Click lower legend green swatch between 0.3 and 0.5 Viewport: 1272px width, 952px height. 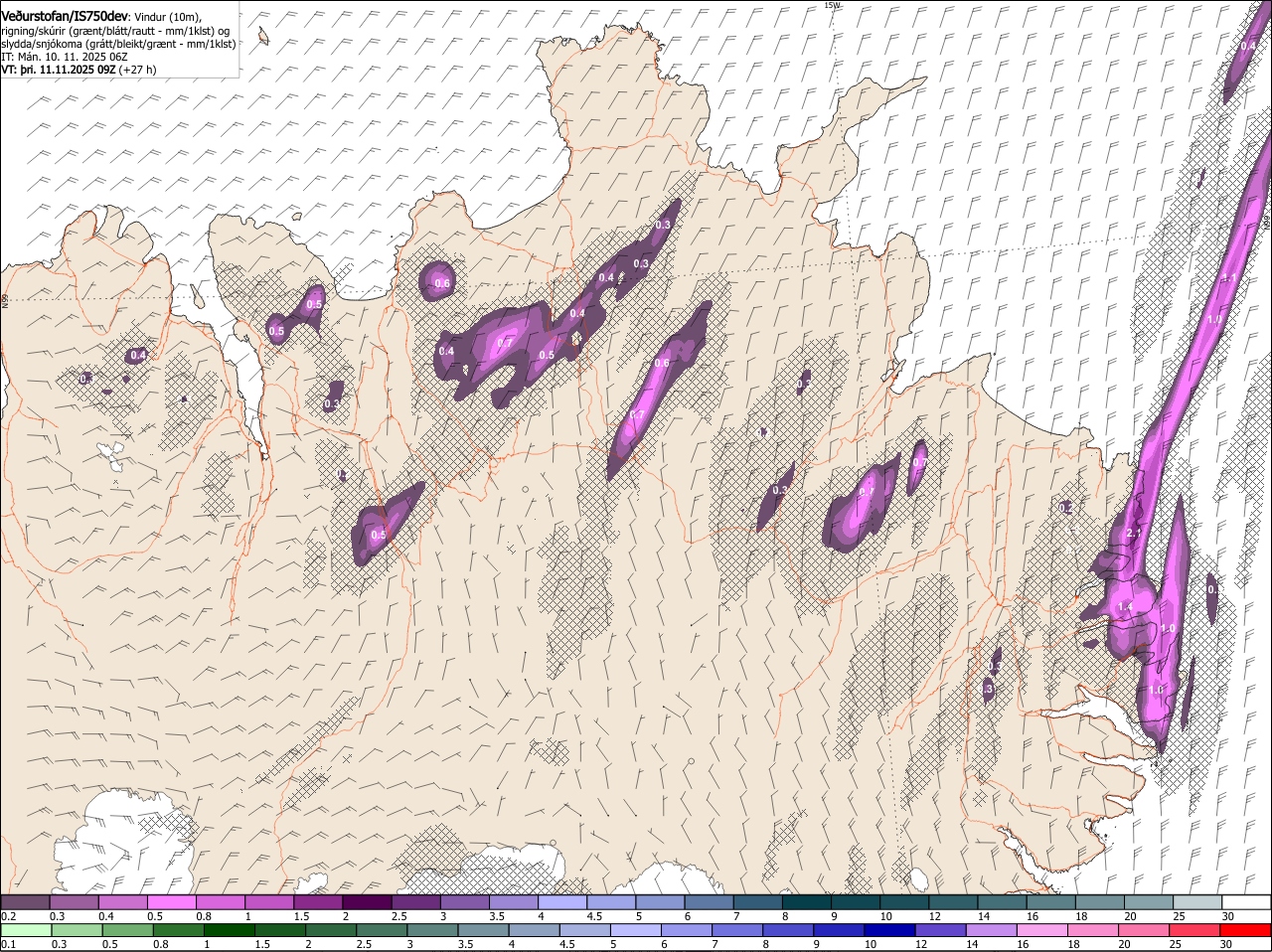click(x=77, y=930)
